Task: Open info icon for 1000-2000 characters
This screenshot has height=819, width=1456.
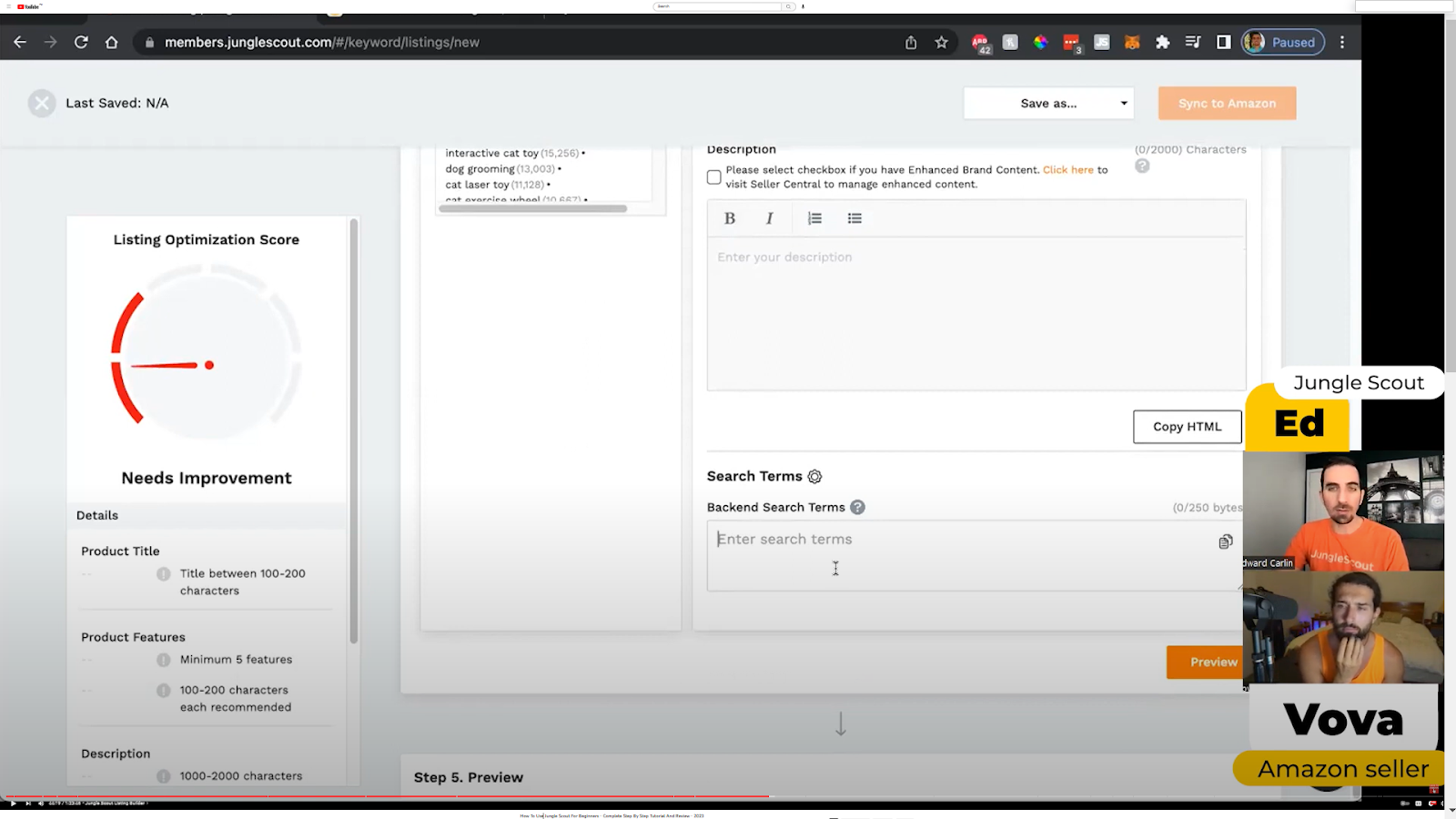Action: point(164,776)
